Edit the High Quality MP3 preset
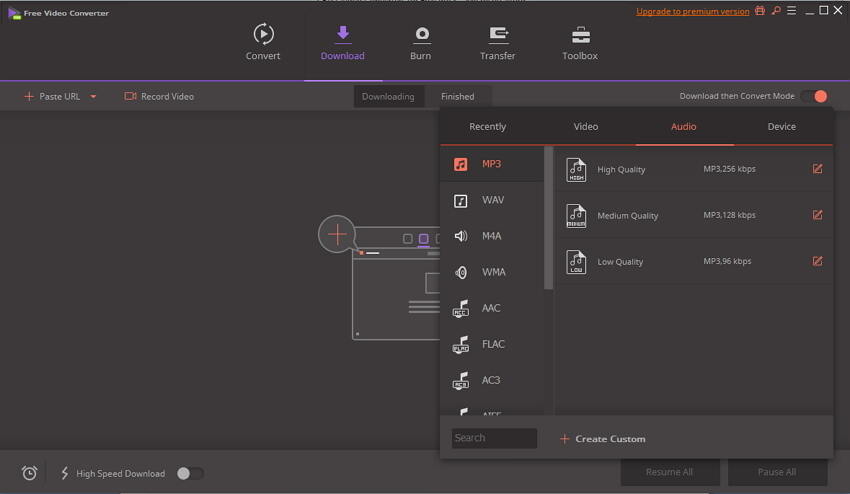 [817, 169]
